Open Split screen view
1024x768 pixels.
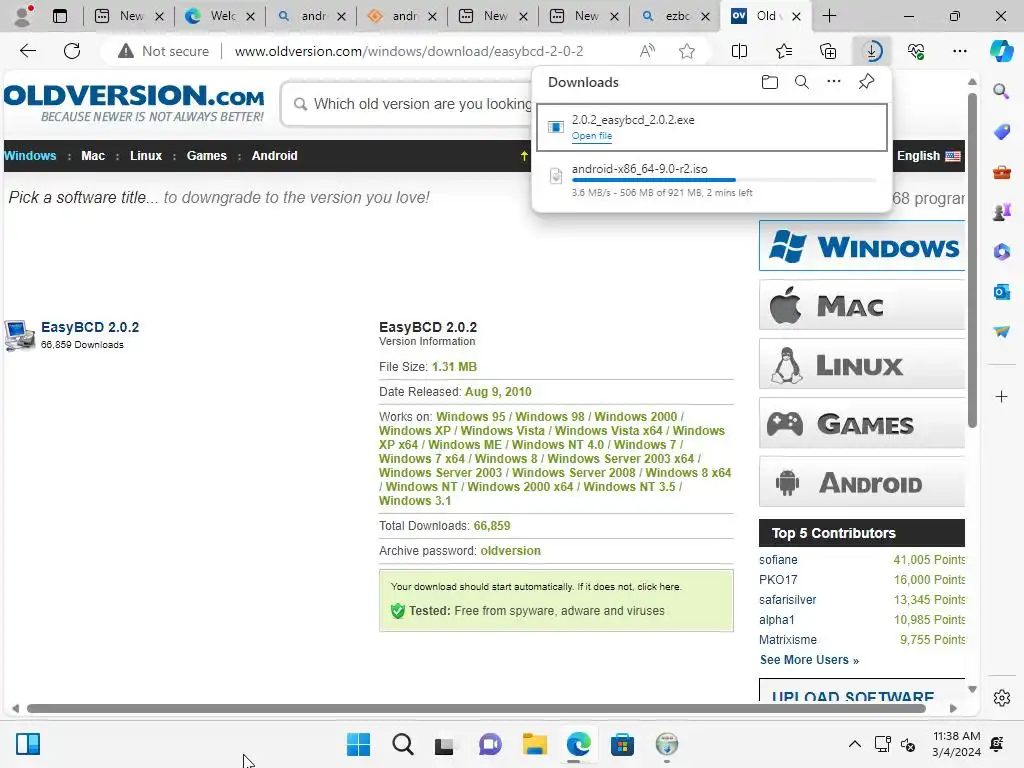pos(739,51)
